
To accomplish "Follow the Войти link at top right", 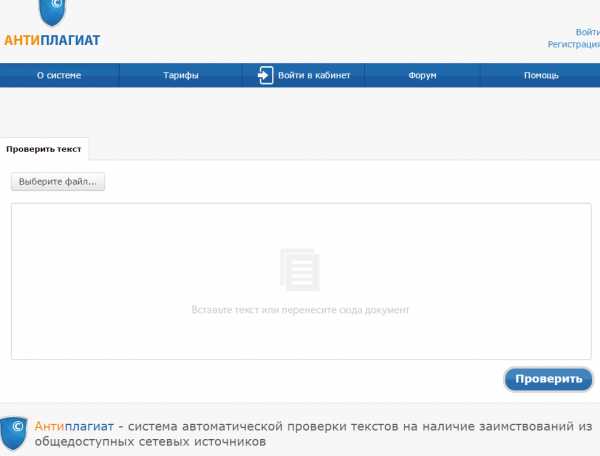I will click(x=588, y=32).
